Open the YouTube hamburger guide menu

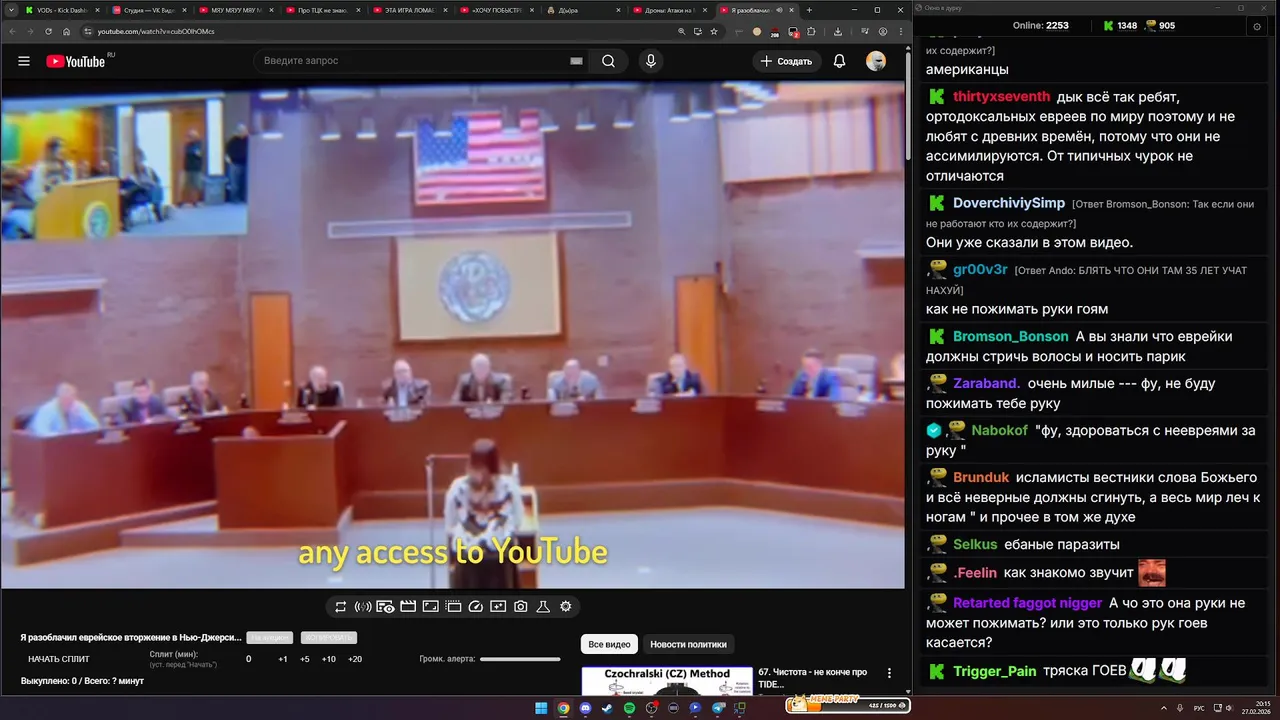point(24,61)
